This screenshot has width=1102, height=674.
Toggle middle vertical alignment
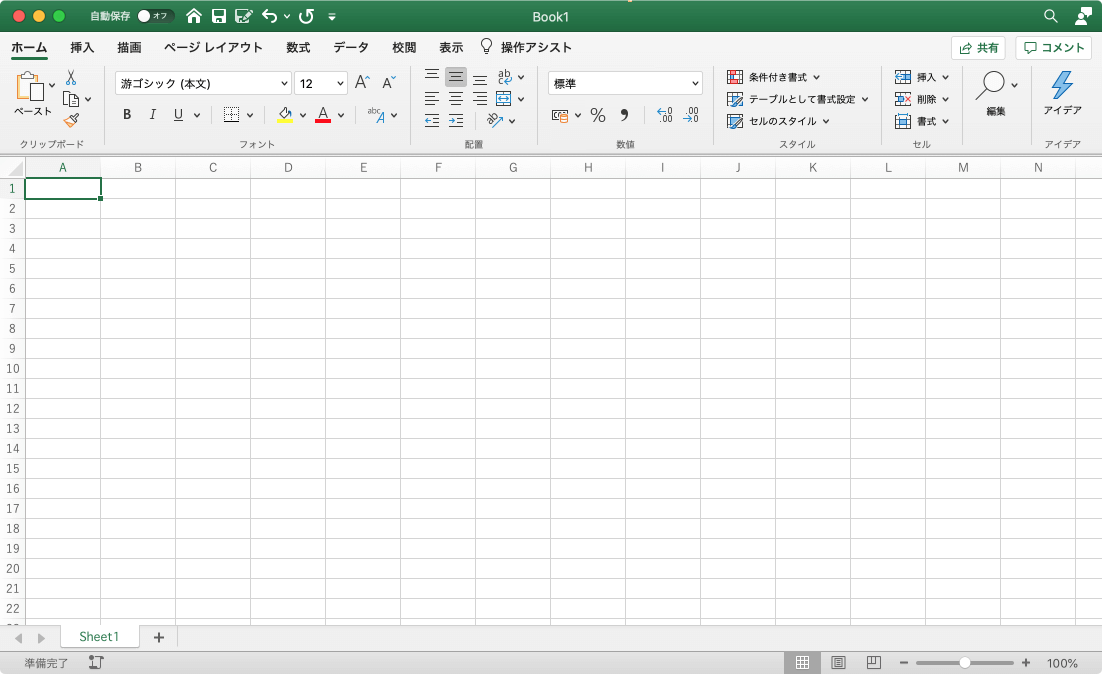(456, 77)
